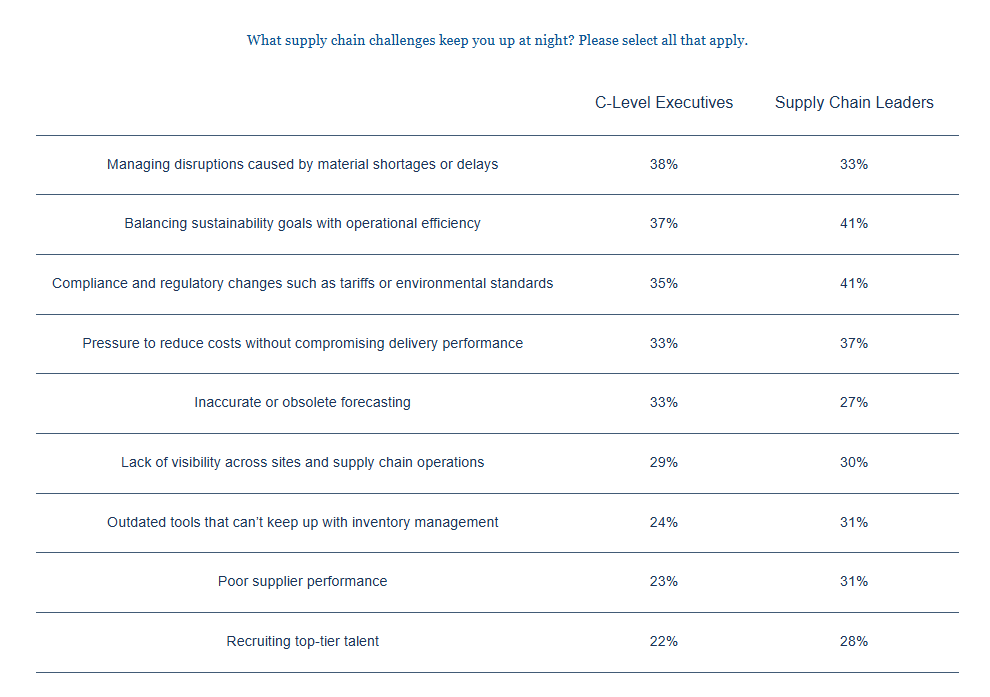Click the 24% value for outdated tools
The height and width of the screenshot is (697, 990).
point(664,522)
